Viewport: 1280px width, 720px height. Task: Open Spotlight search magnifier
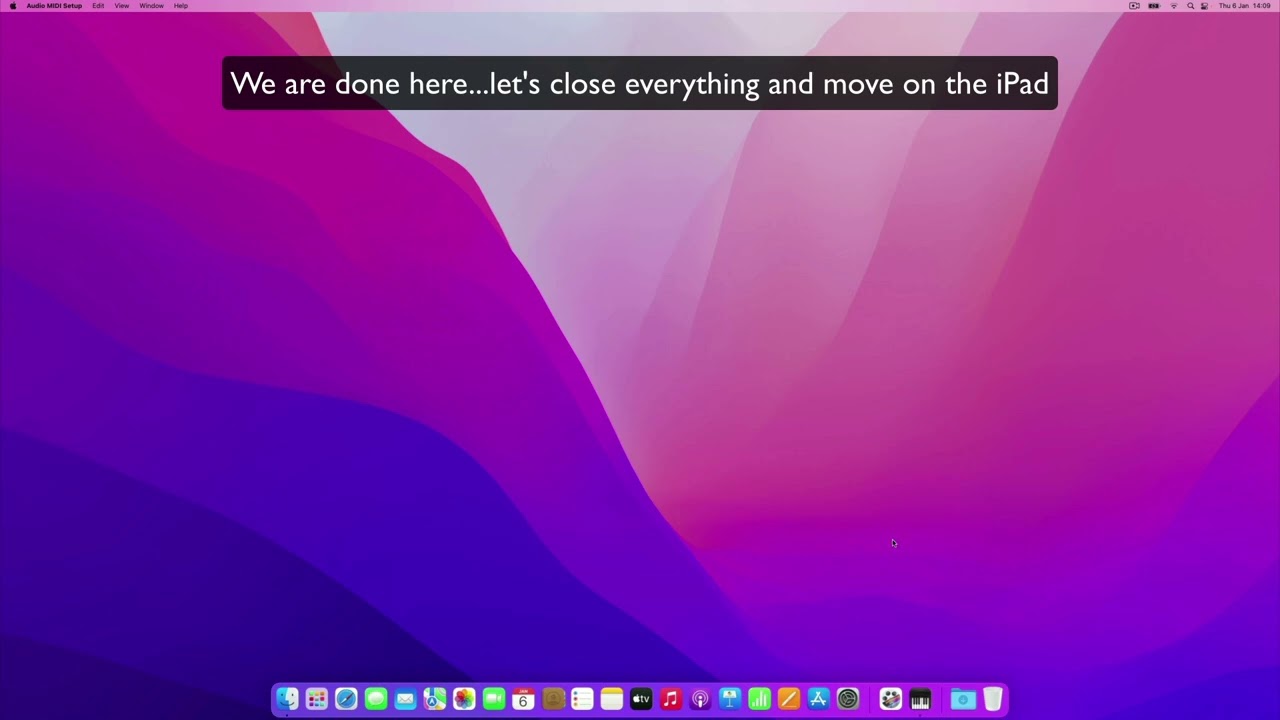1190,6
